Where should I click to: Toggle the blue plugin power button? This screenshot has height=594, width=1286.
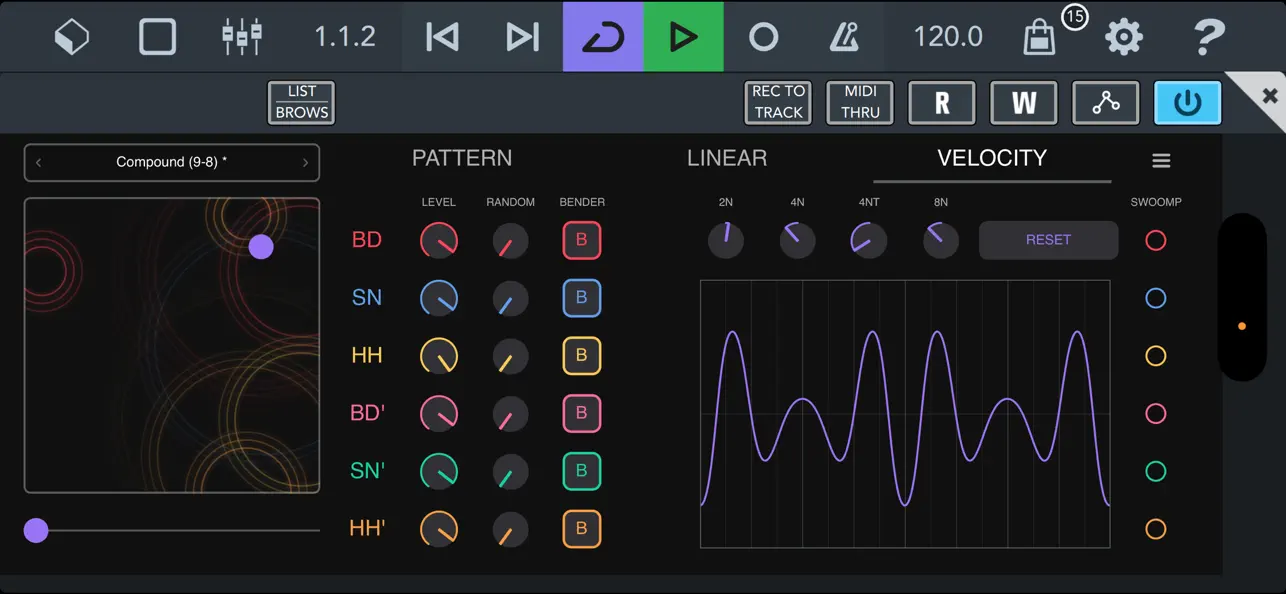1188,102
